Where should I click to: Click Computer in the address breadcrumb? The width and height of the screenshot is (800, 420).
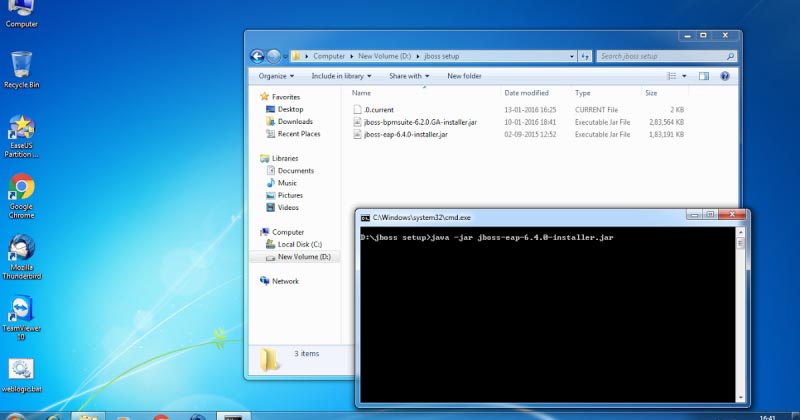pos(329,56)
